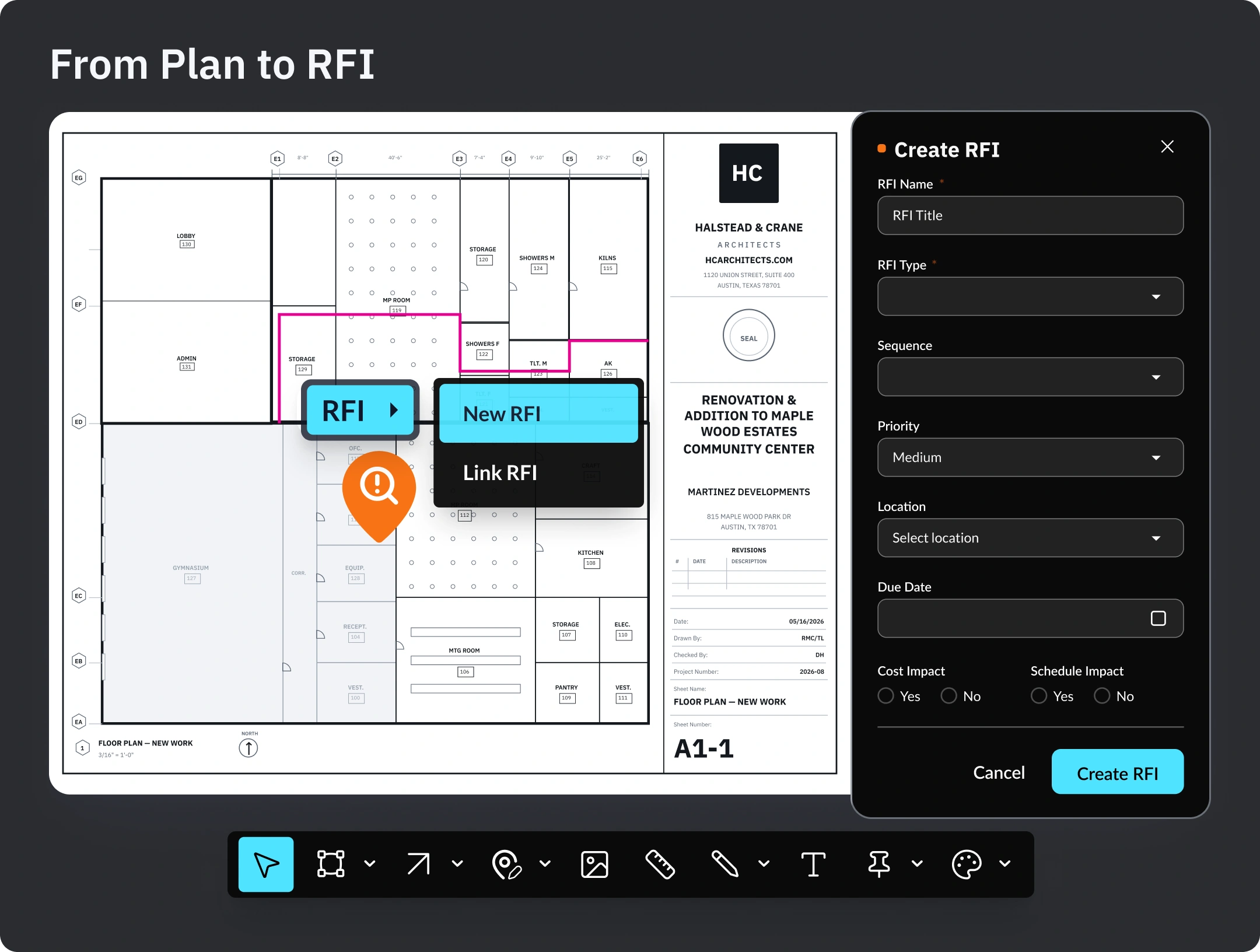Select the pushpin tool
The image size is (1260, 952).
pos(878,864)
